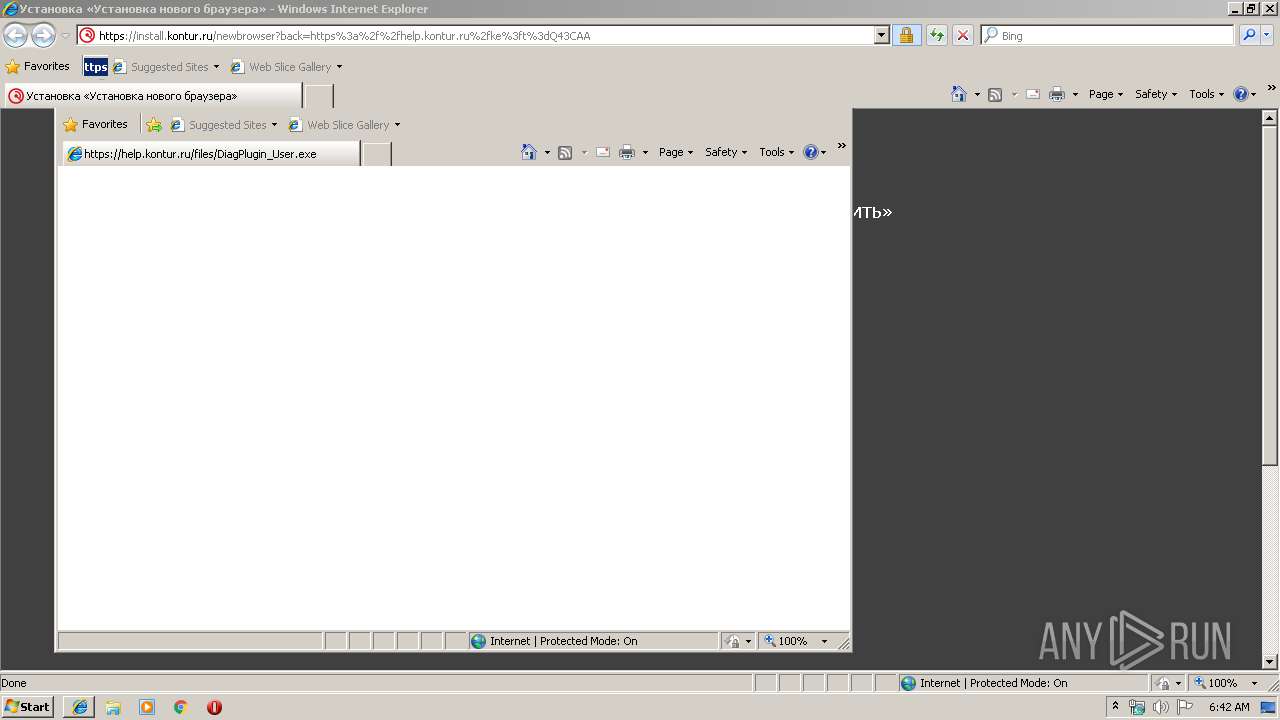Image resolution: width=1280 pixels, height=720 pixels.
Task: Open the zoom dropdown arrow in the embedded window
Action: [x=824, y=641]
